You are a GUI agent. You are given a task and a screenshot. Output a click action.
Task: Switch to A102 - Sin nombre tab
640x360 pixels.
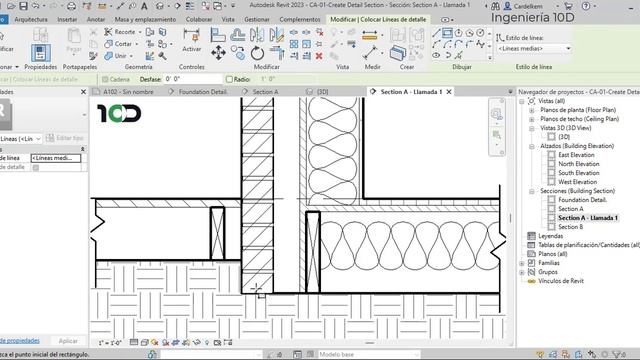128,92
